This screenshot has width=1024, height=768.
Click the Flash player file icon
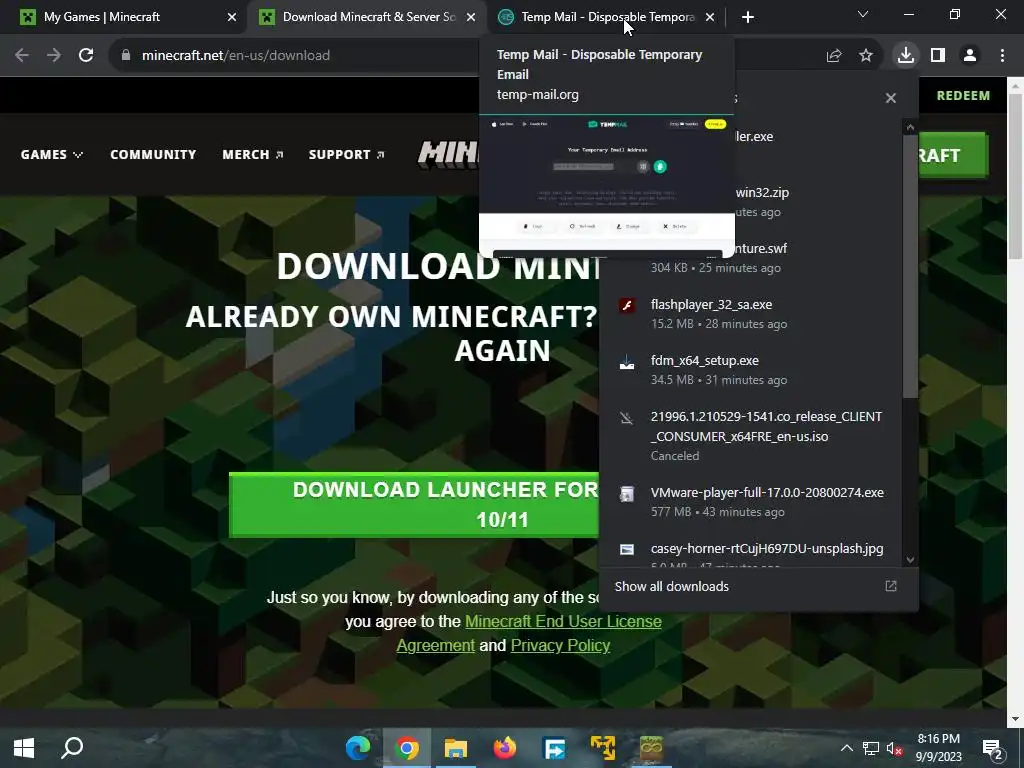627,306
